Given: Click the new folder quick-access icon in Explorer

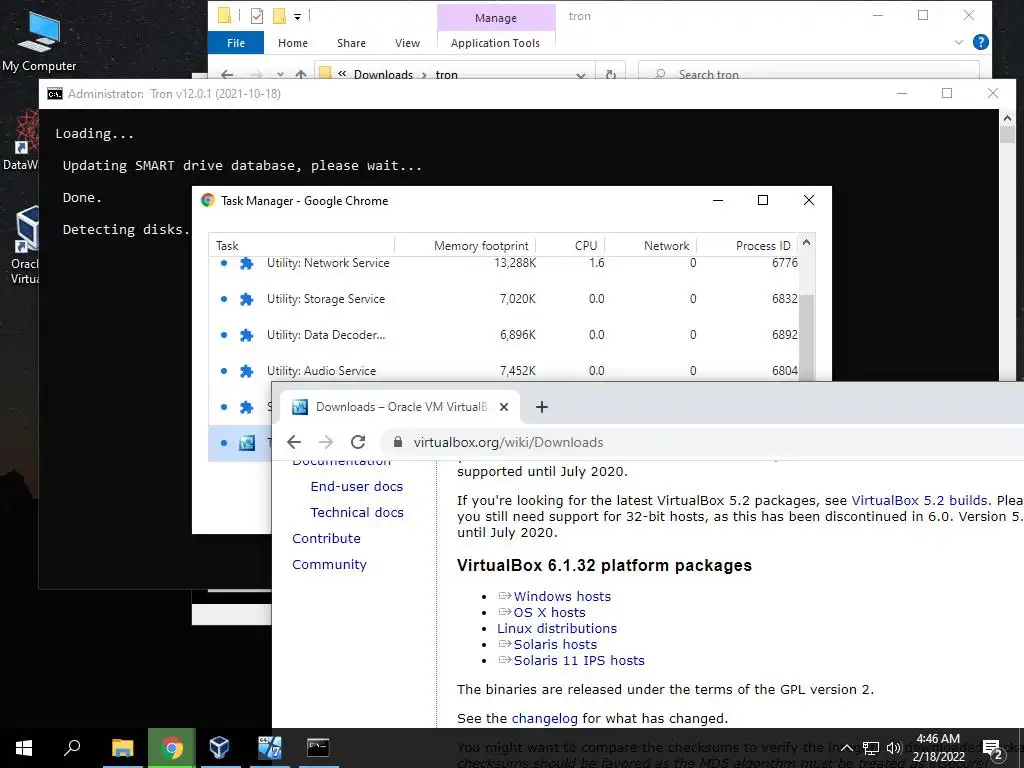Looking at the screenshot, I should click(x=279, y=16).
